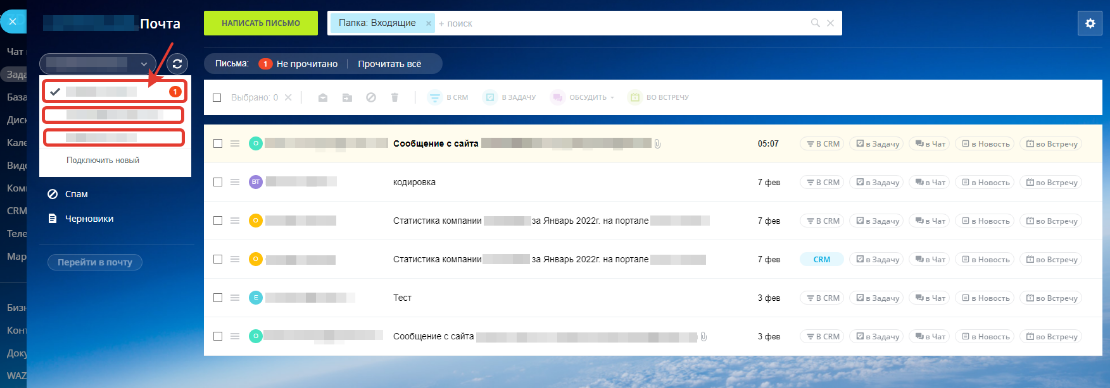Click 'в Задачу' for Тест email
The image size is (1110, 388).
[x=876, y=298]
